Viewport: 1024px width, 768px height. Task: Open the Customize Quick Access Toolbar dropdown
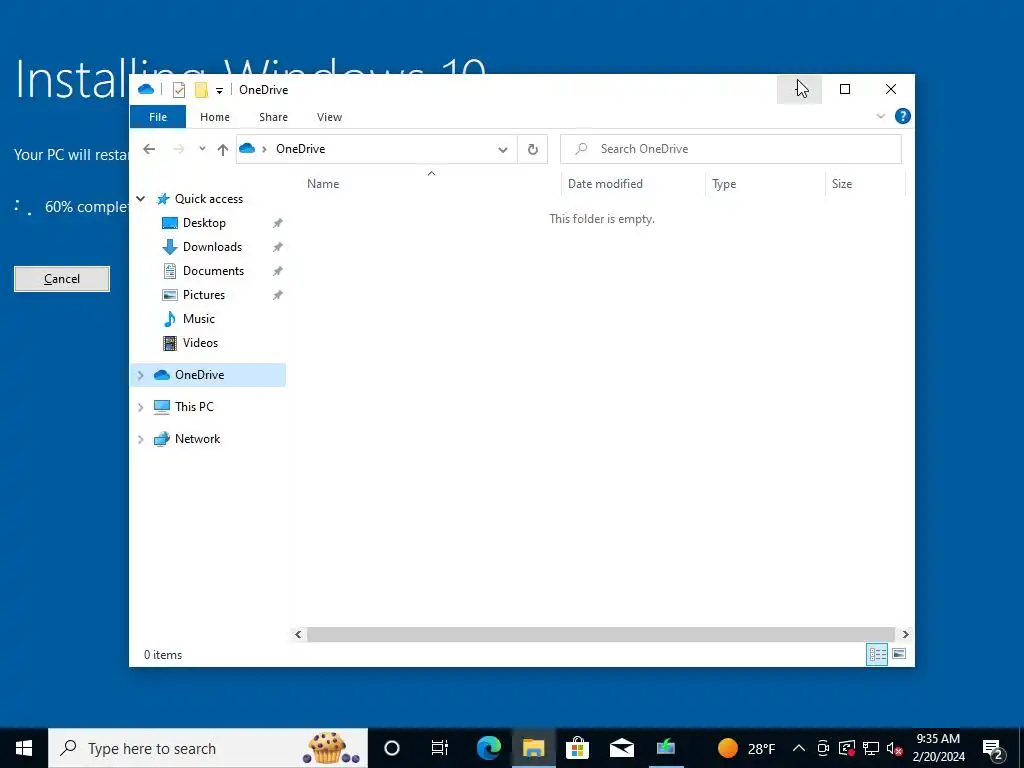219,91
